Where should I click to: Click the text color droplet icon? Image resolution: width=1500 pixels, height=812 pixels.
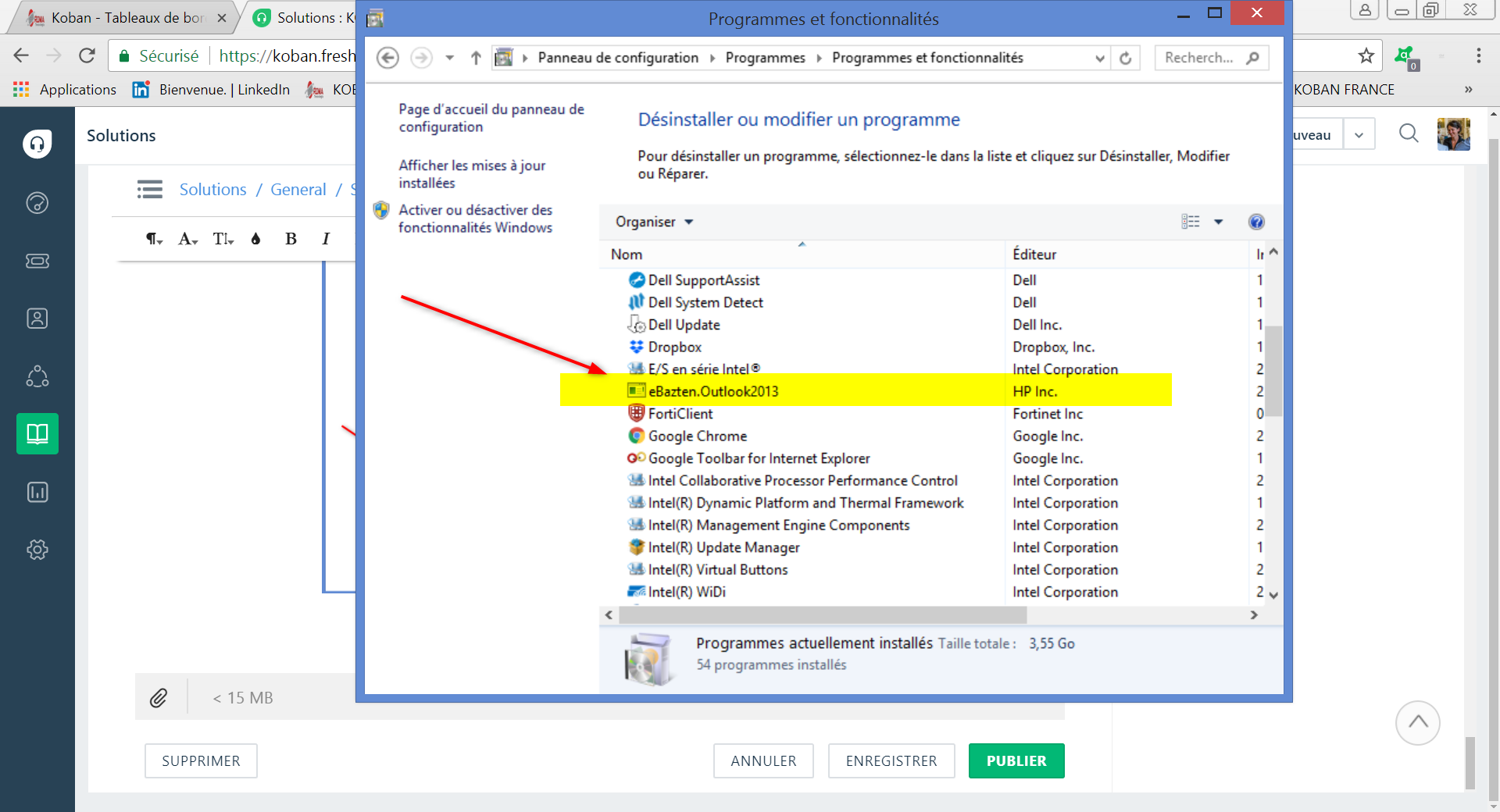pos(255,239)
